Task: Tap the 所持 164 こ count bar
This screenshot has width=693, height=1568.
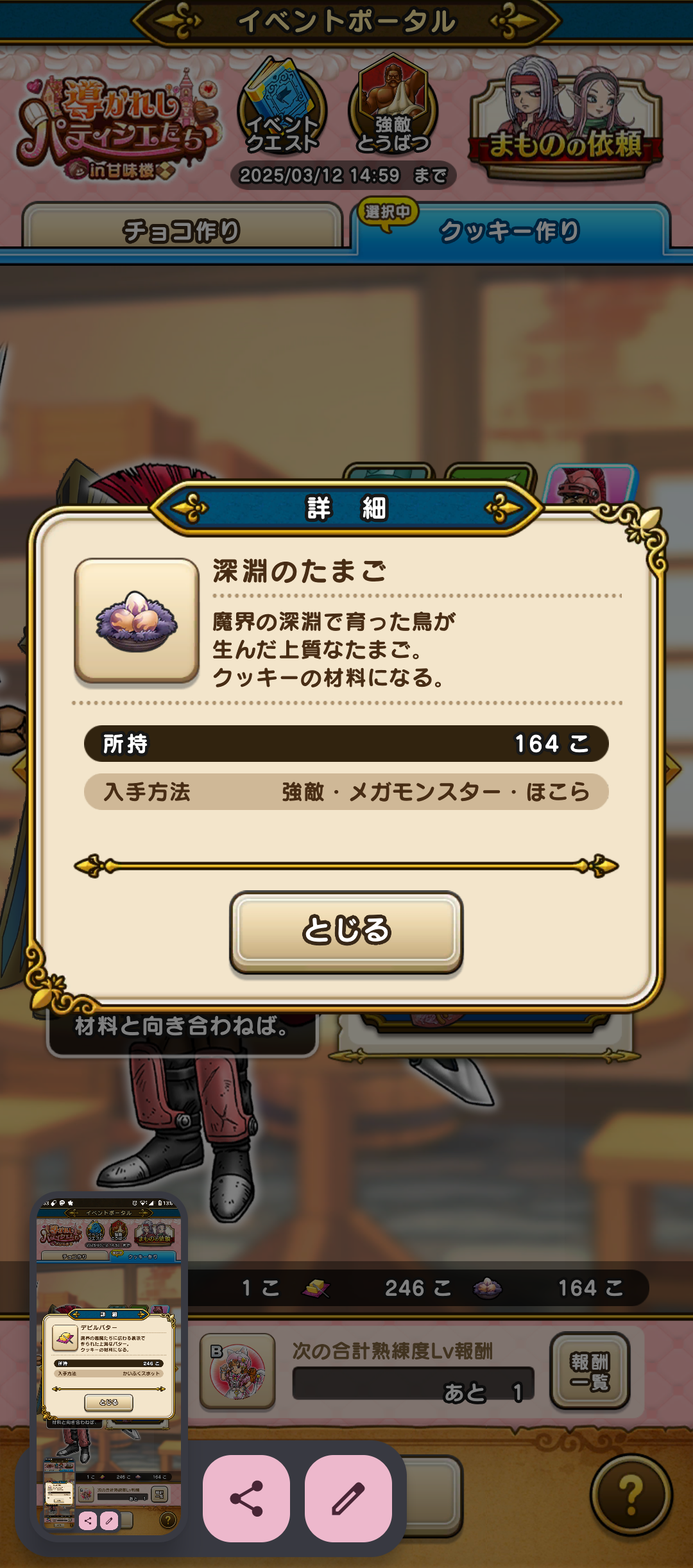Action: click(346, 743)
